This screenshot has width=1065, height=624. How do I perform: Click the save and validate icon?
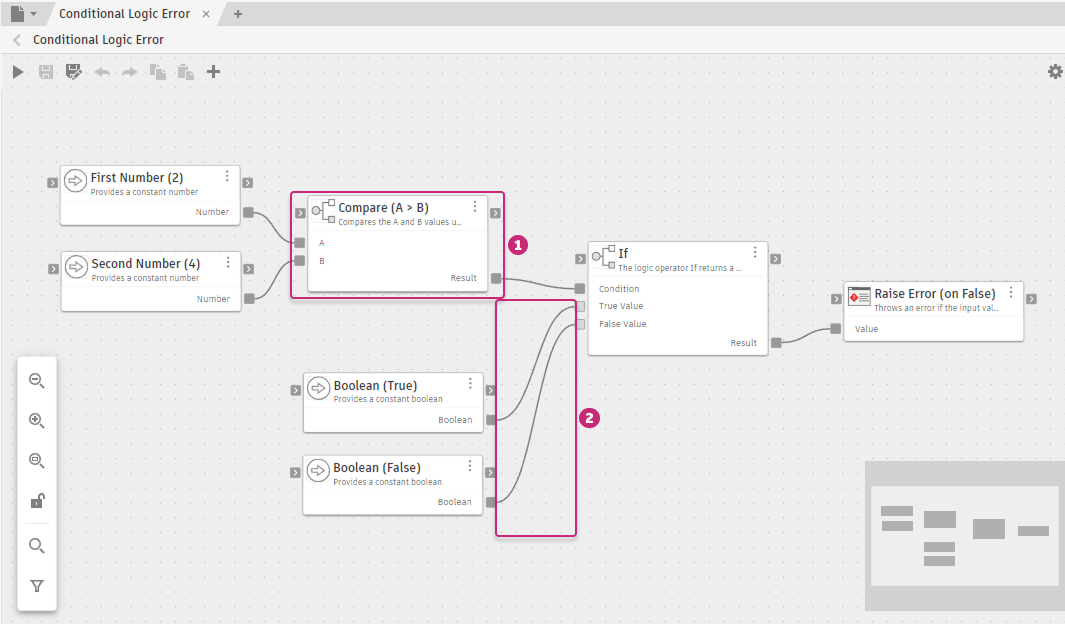coord(73,72)
